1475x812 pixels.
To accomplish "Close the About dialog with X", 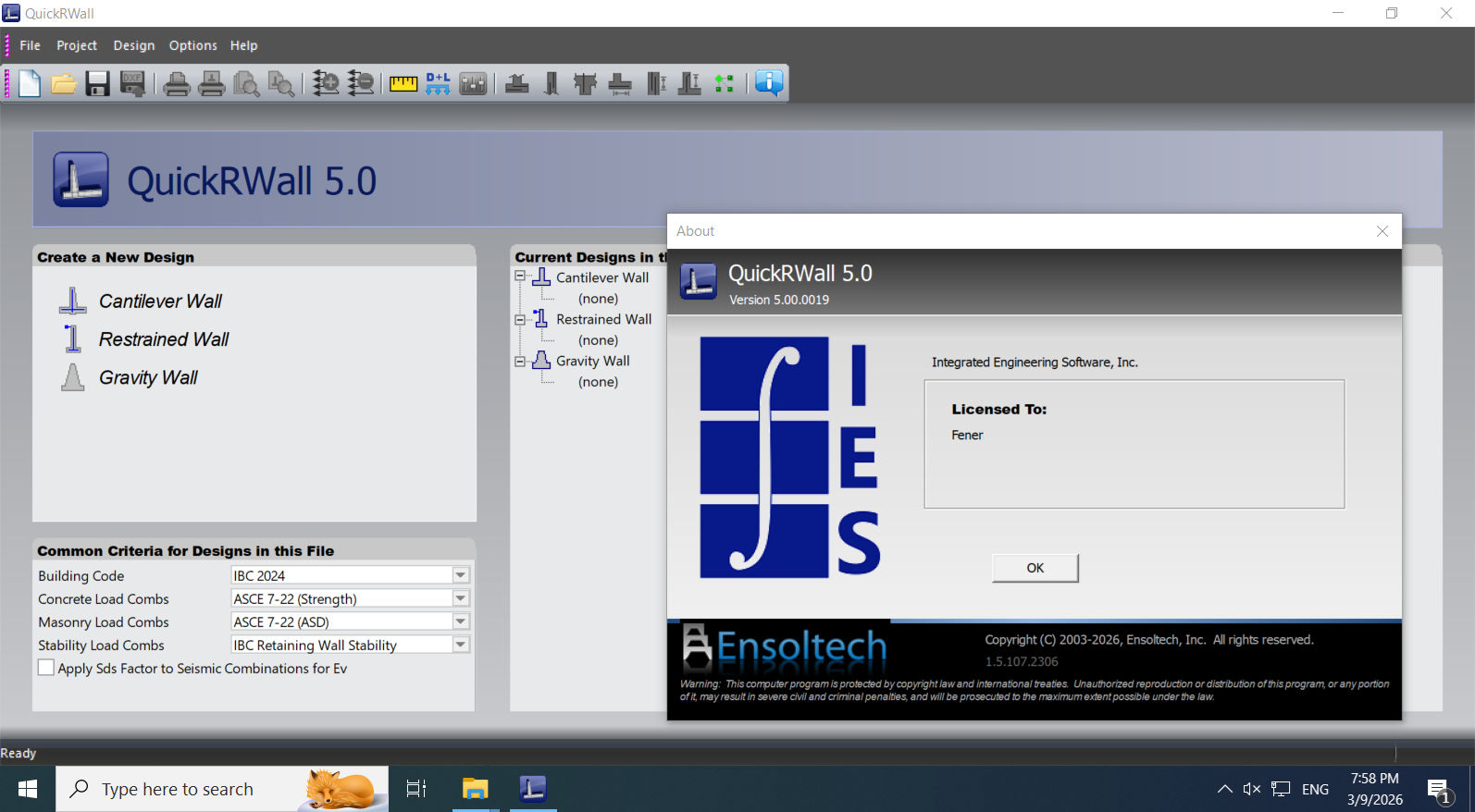I will (1382, 231).
